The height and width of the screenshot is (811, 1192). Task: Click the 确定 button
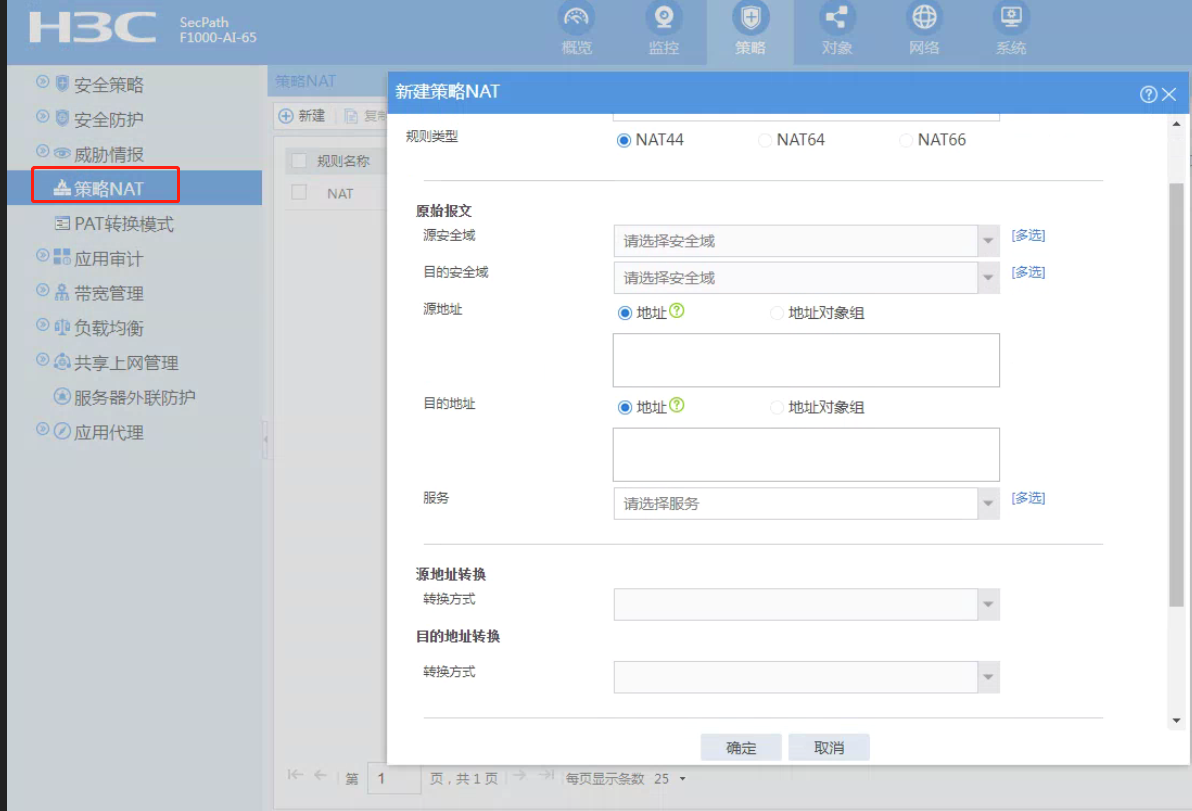(x=741, y=748)
